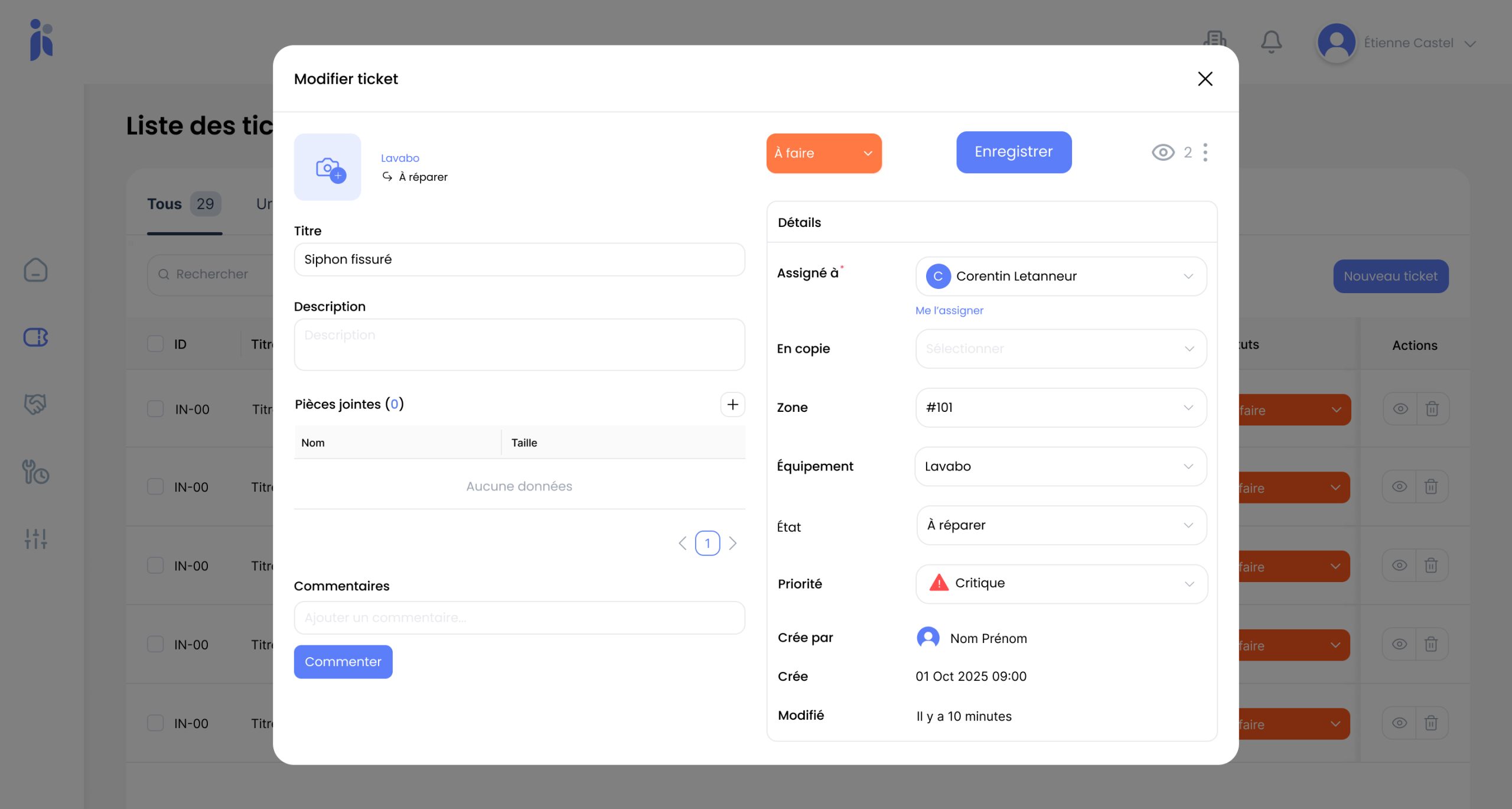Toggle the select-all checkbox next to ID
The width and height of the screenshot is (1512, 809).
pyautogui.click(x=155, y=344)
